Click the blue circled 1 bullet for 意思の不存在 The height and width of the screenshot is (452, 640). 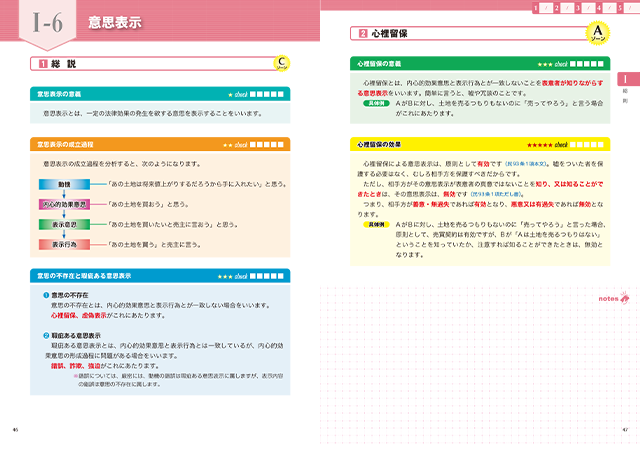(x=46, y=295)
